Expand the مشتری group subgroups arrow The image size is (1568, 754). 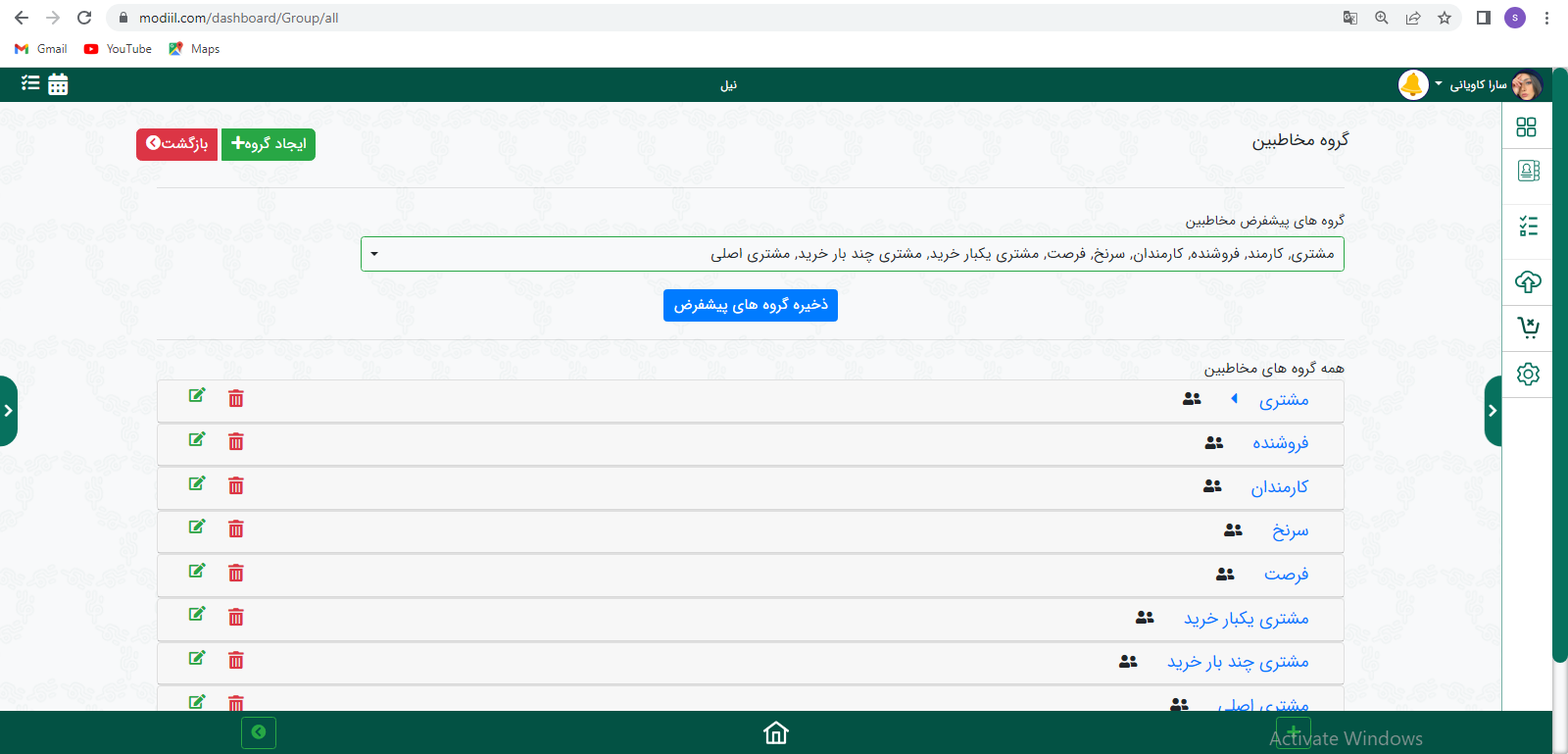[x=1234, y=398]
